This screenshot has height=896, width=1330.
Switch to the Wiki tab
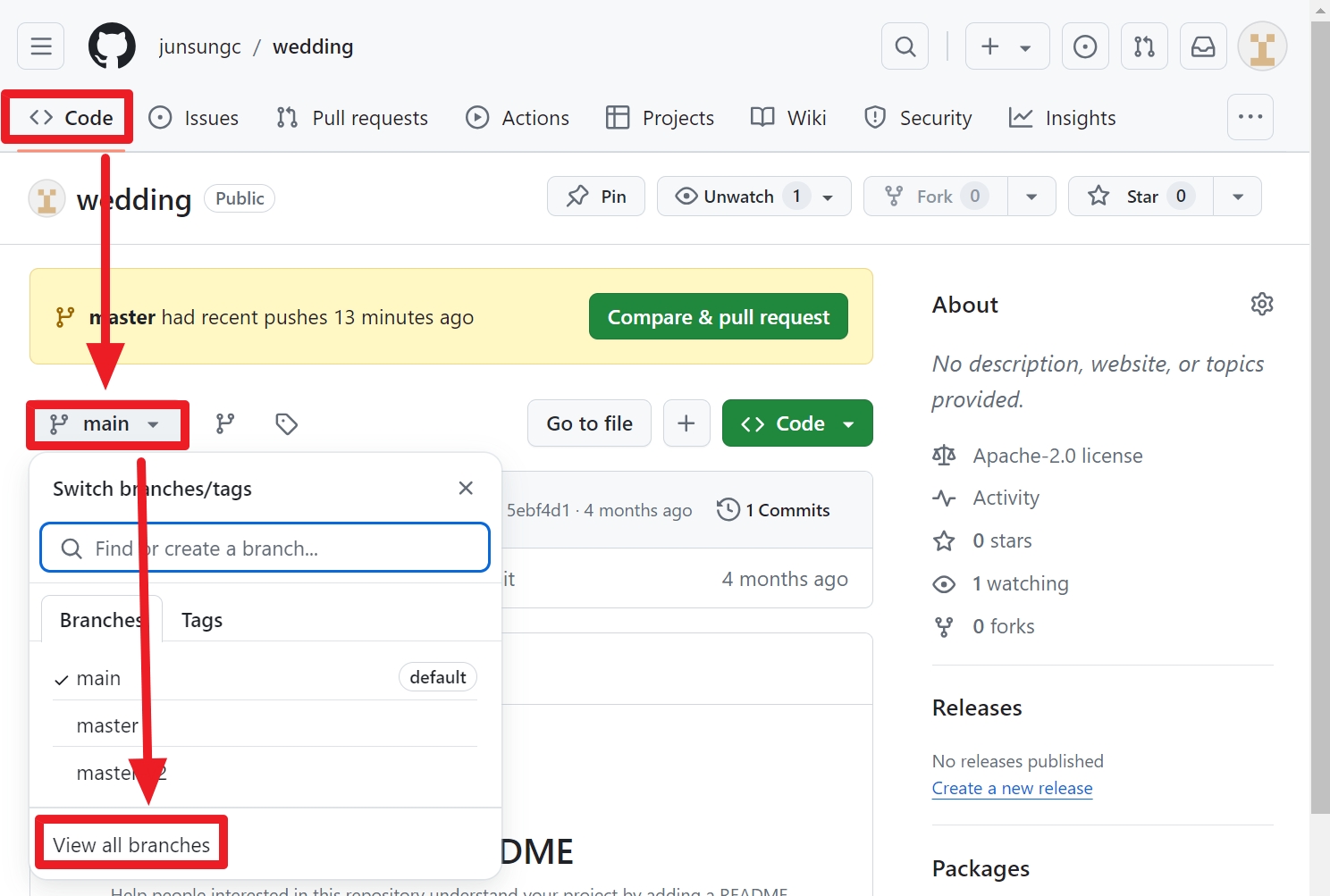point(788,118)
